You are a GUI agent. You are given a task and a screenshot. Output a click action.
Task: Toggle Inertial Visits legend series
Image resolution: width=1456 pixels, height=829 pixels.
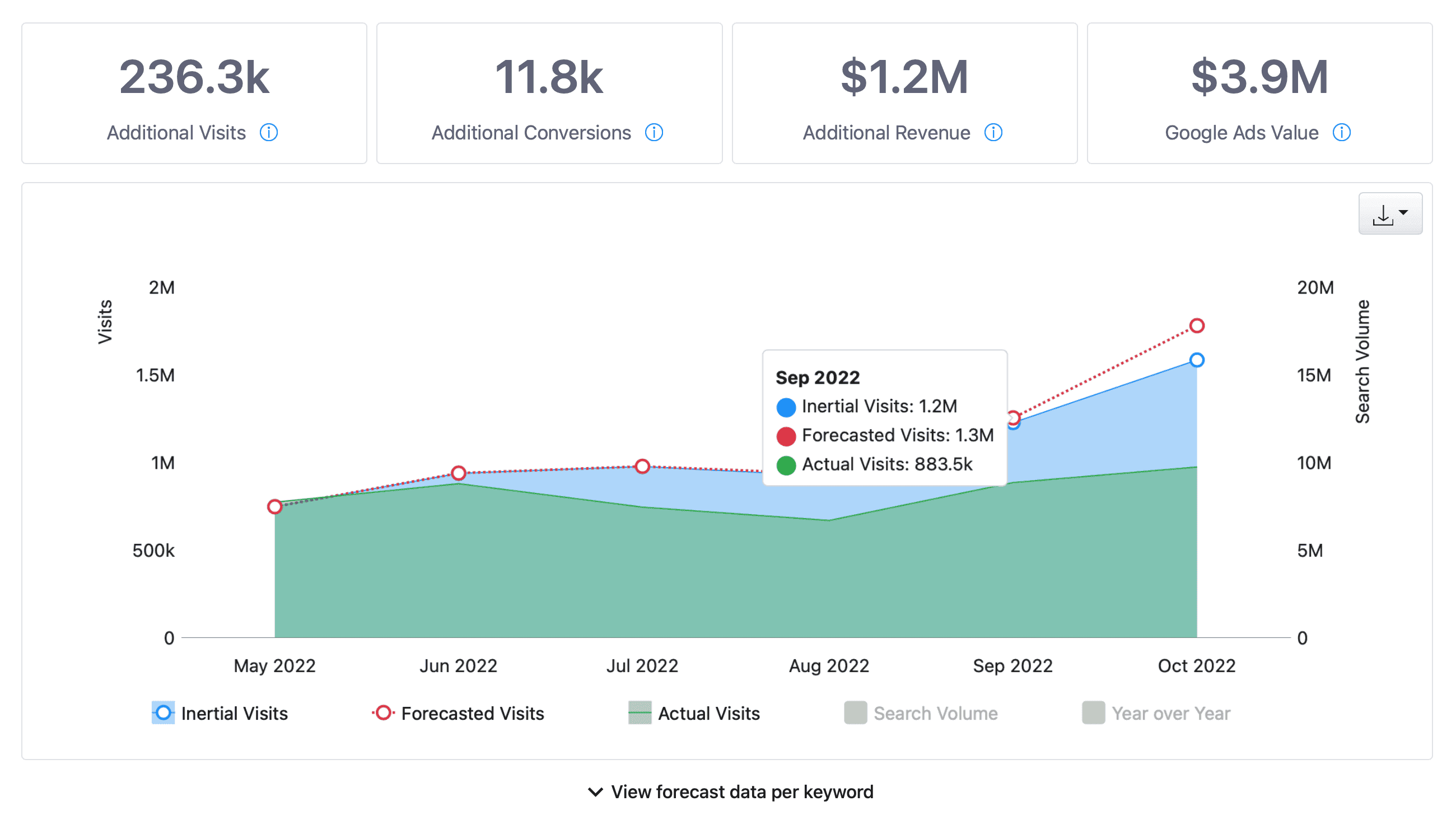click(x=220, y=714)
